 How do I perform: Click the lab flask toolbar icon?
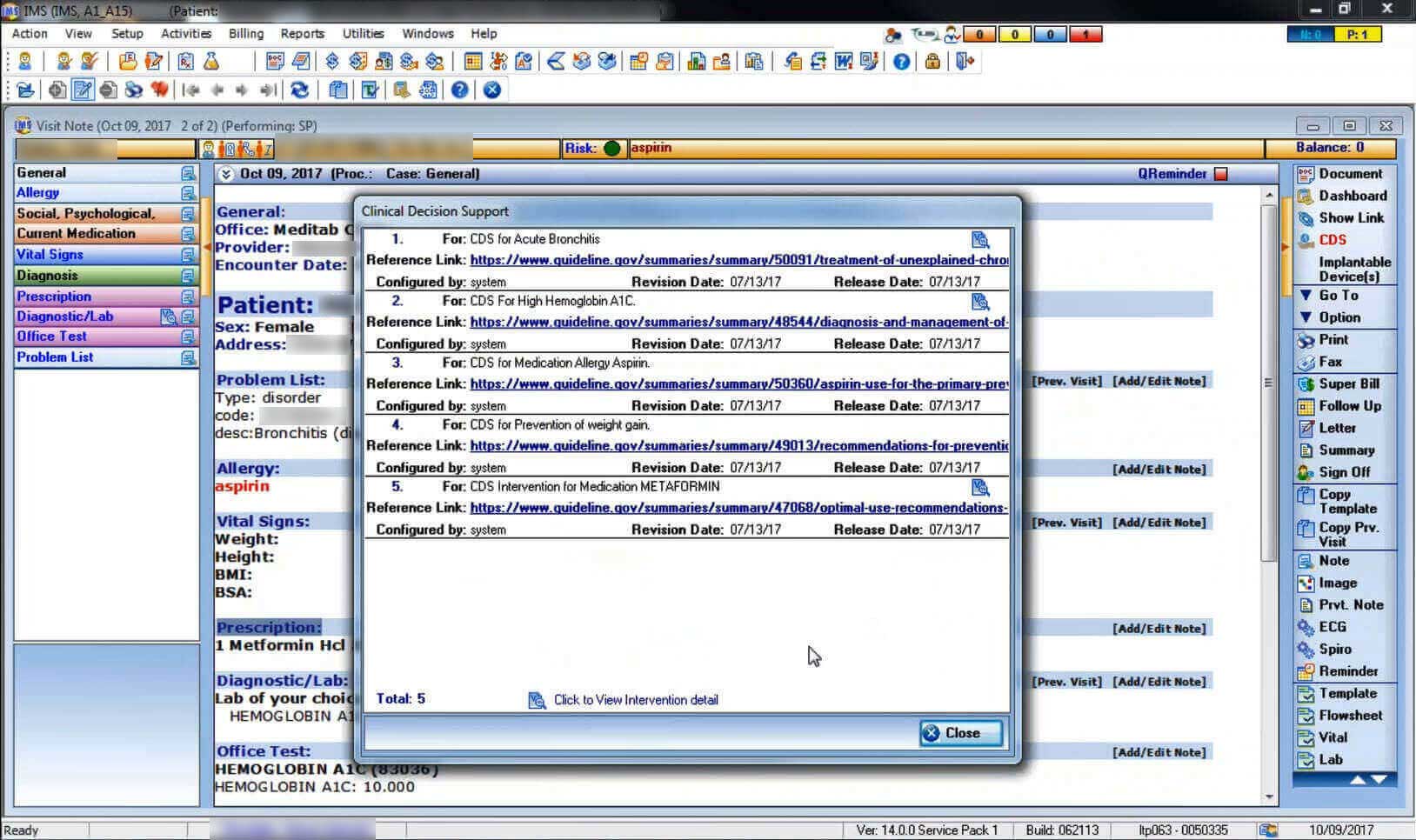(211, 61)
